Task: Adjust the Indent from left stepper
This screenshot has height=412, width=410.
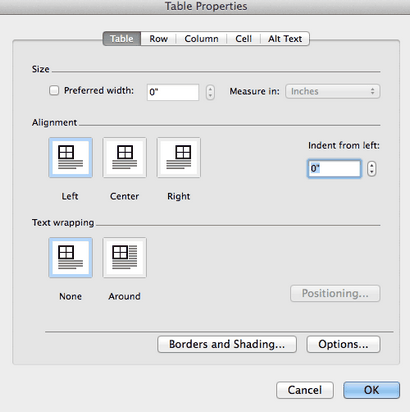Action: [372, 169]
